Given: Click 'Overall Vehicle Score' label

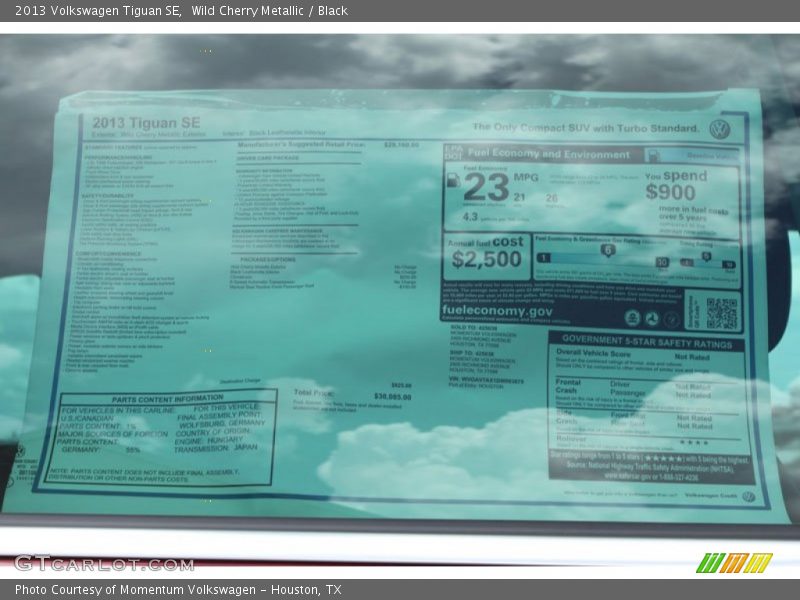Looking at the screenshot, I should click(x=593, y=353).
